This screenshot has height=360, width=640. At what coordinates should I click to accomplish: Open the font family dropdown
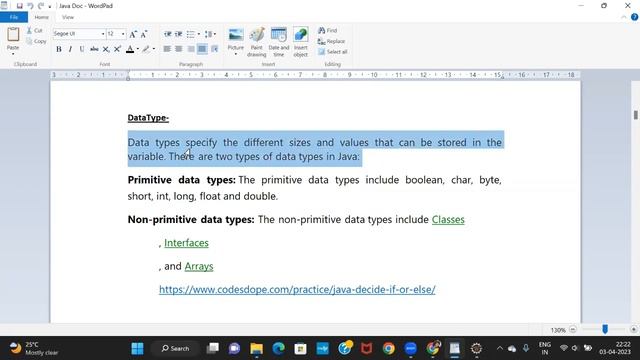(103, 34)
